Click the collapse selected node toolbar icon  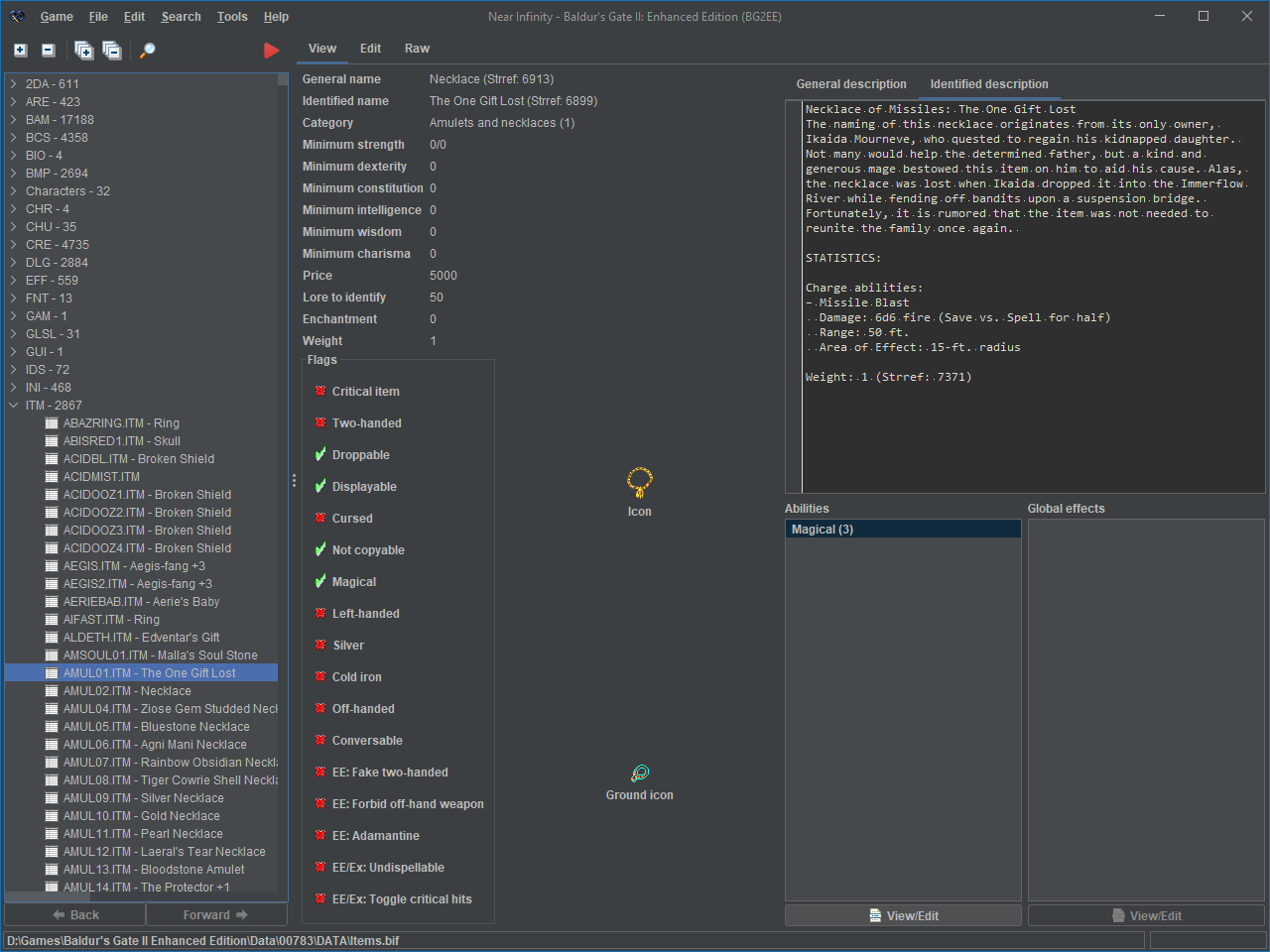click(x=48, y=50)
